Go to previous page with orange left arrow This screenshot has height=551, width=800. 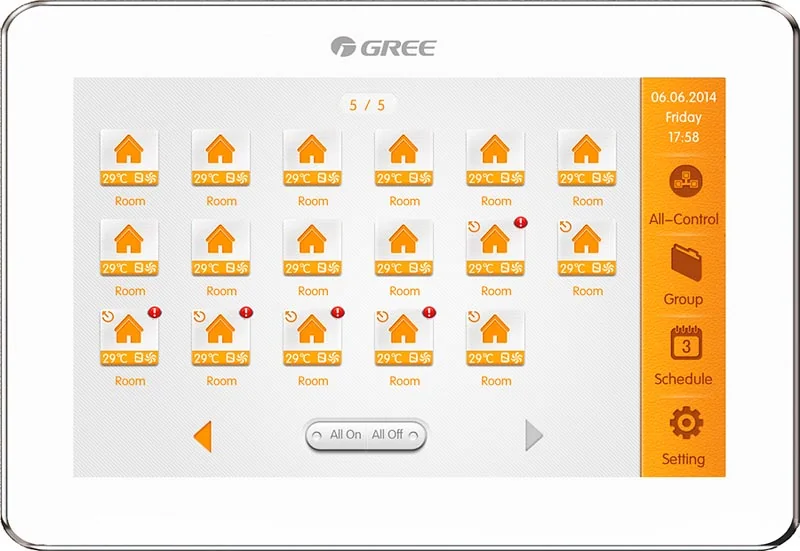pos(202,435)
